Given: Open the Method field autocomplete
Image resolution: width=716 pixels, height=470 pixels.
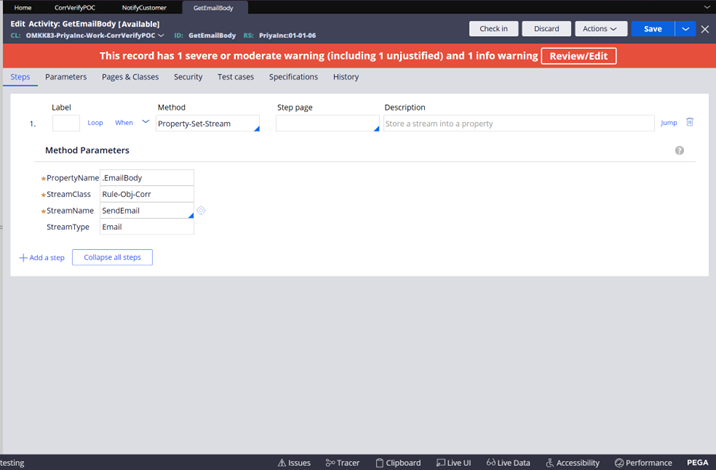Looking at the screenshot, I should pos(257,129).
